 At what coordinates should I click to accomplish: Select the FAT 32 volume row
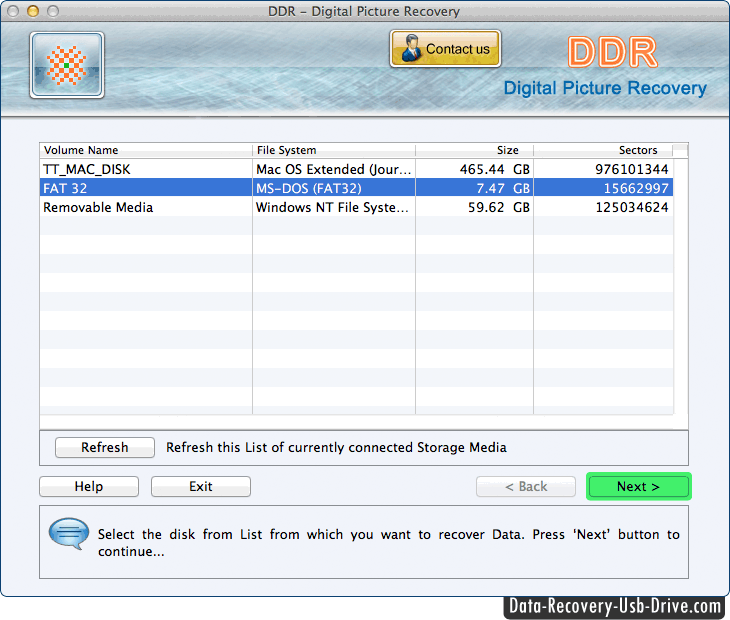pyautogui.click(x=357, y=188)
